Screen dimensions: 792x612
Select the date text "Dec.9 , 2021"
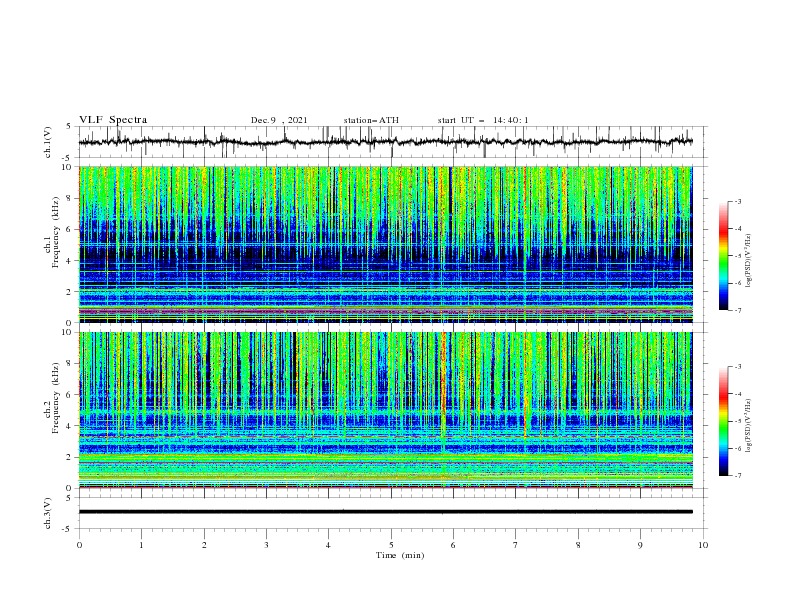click(279, 120)
